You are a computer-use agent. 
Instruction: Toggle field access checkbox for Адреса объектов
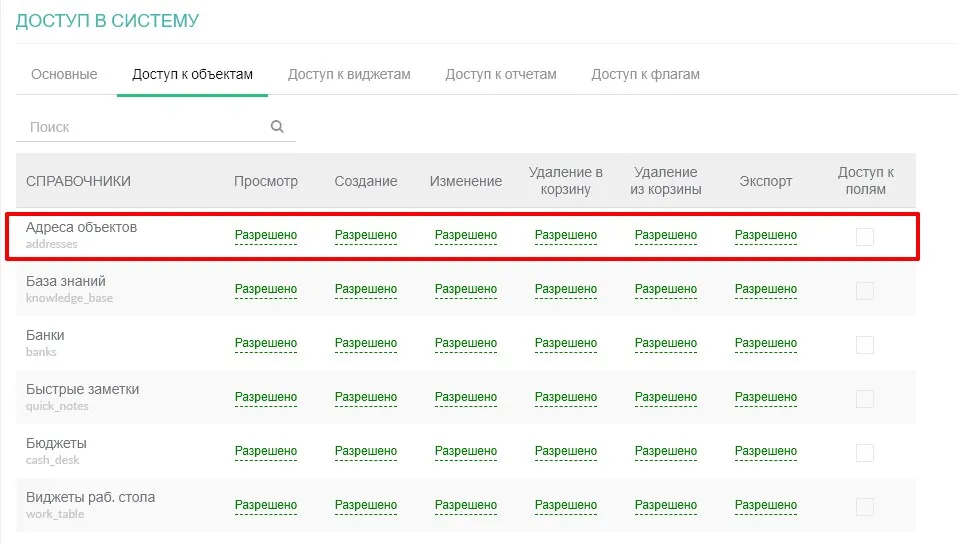(x=864, y=236)
